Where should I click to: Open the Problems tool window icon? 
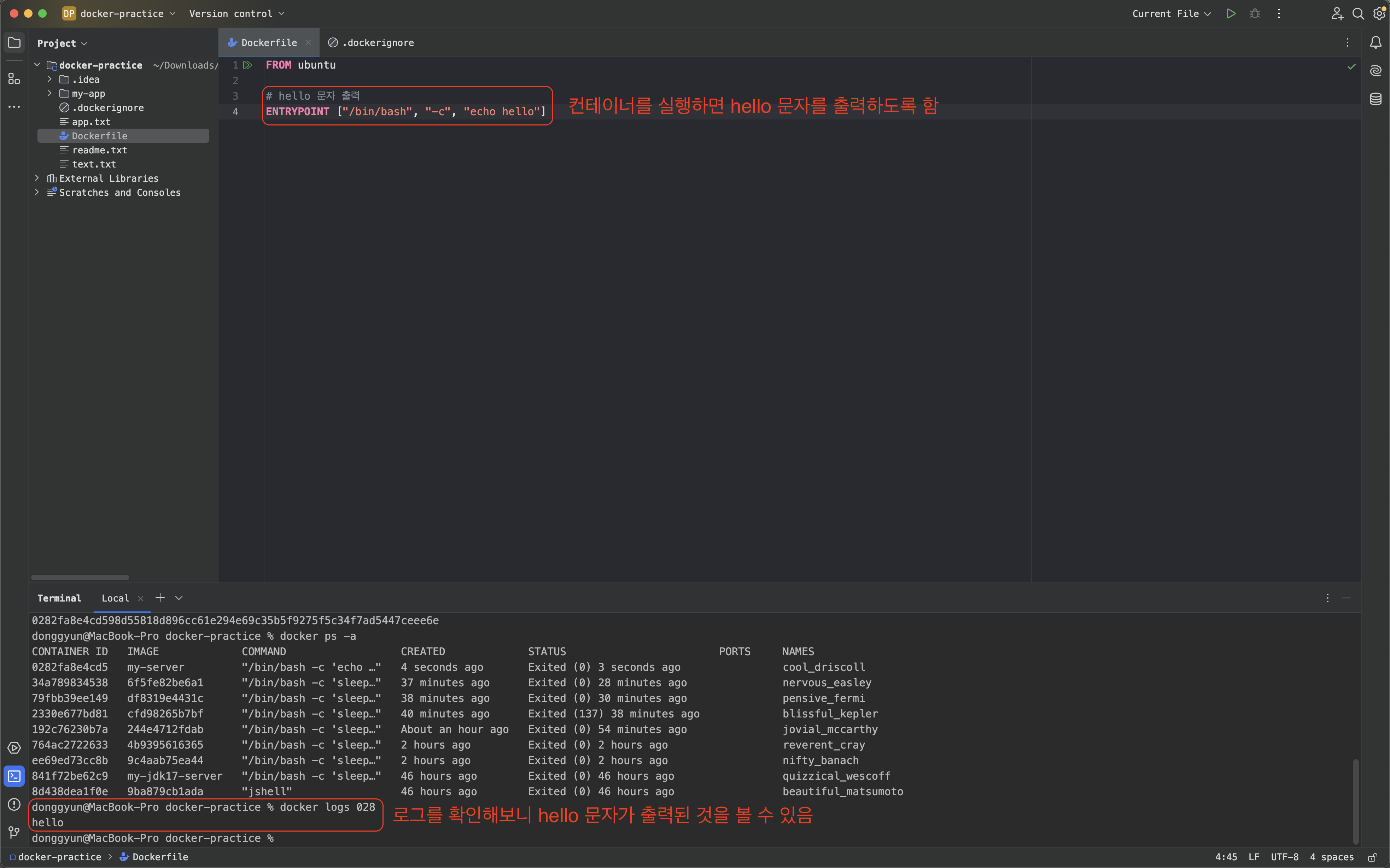(x=14, y=804)
